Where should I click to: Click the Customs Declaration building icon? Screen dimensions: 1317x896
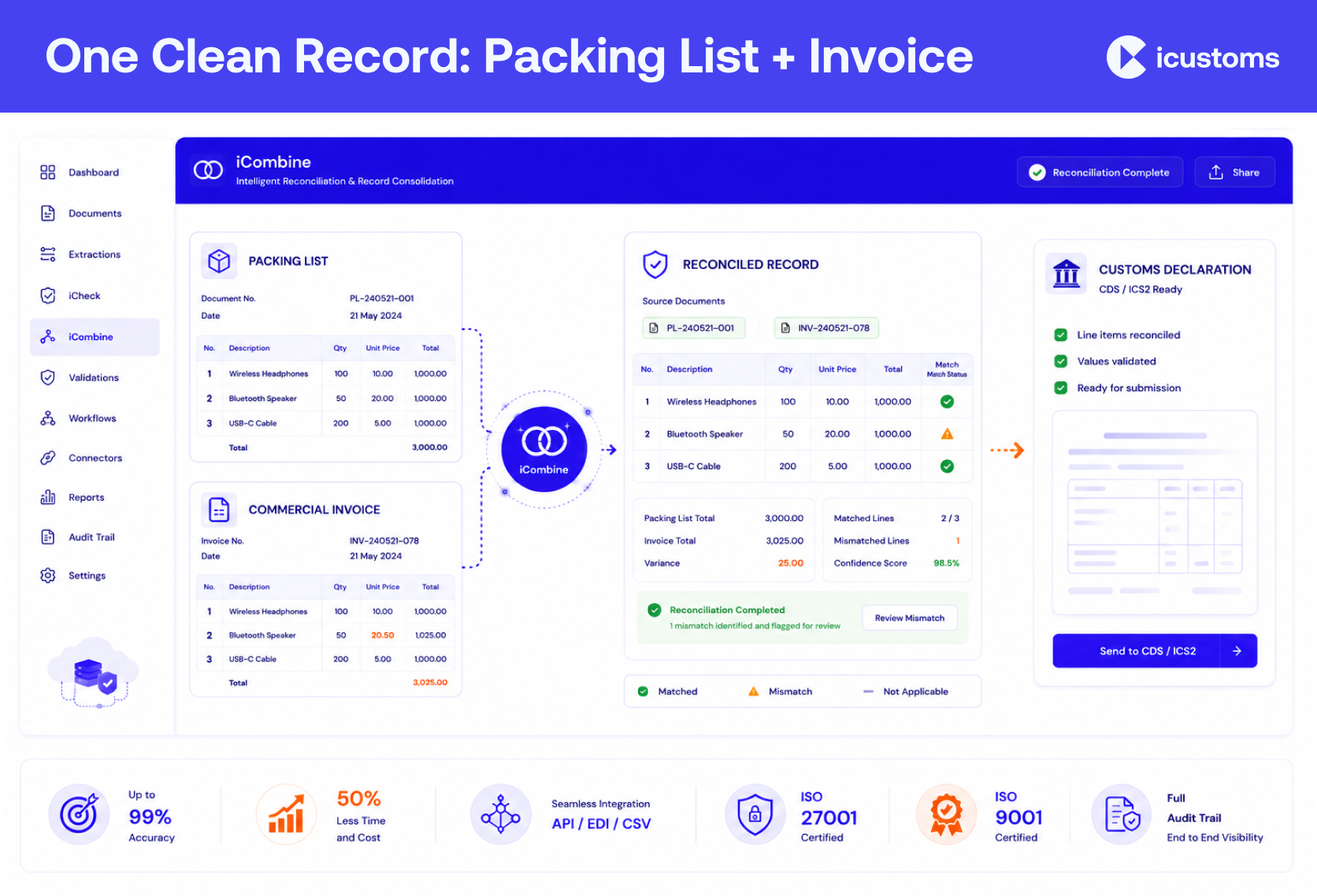(x=1067, y=273)
